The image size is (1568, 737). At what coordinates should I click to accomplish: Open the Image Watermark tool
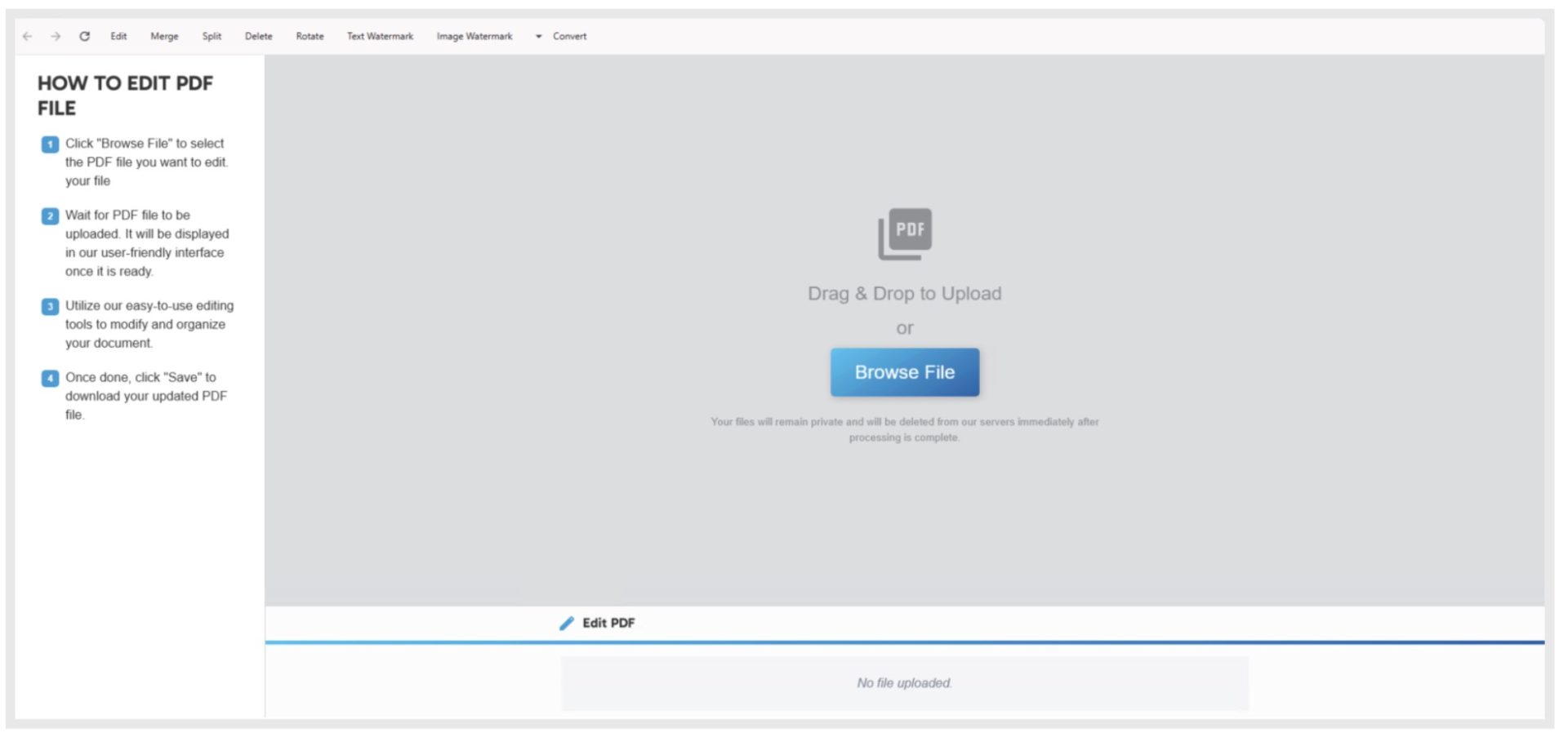(x=474, y=37)
